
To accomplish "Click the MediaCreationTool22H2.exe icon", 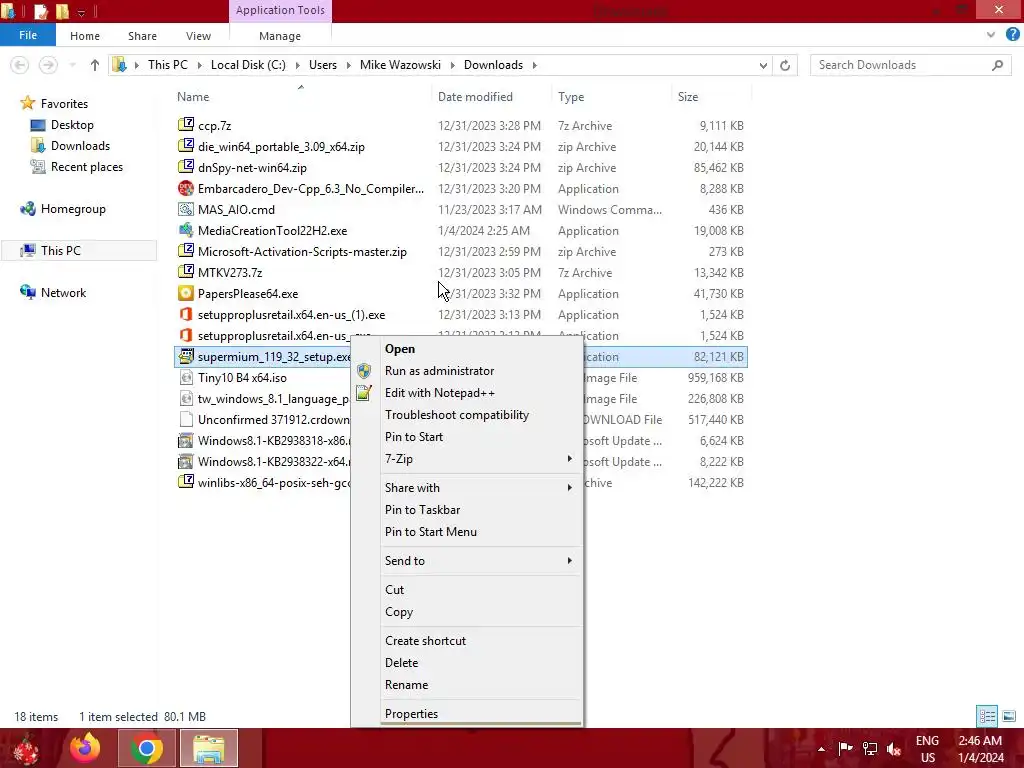I will [x=186, y=230].
